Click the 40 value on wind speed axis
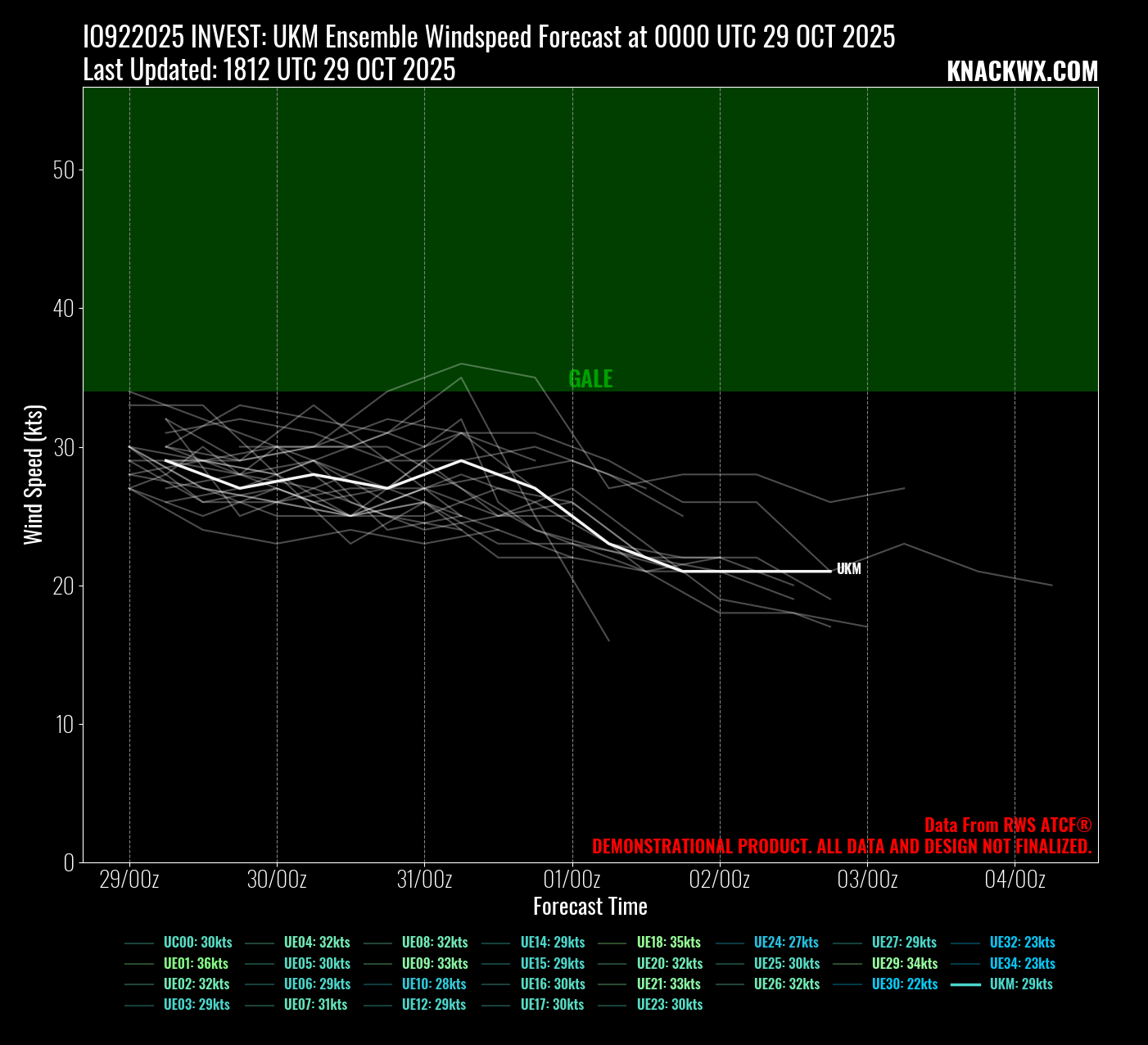Screen dimensions: 1148x1045 pos(63,309)
